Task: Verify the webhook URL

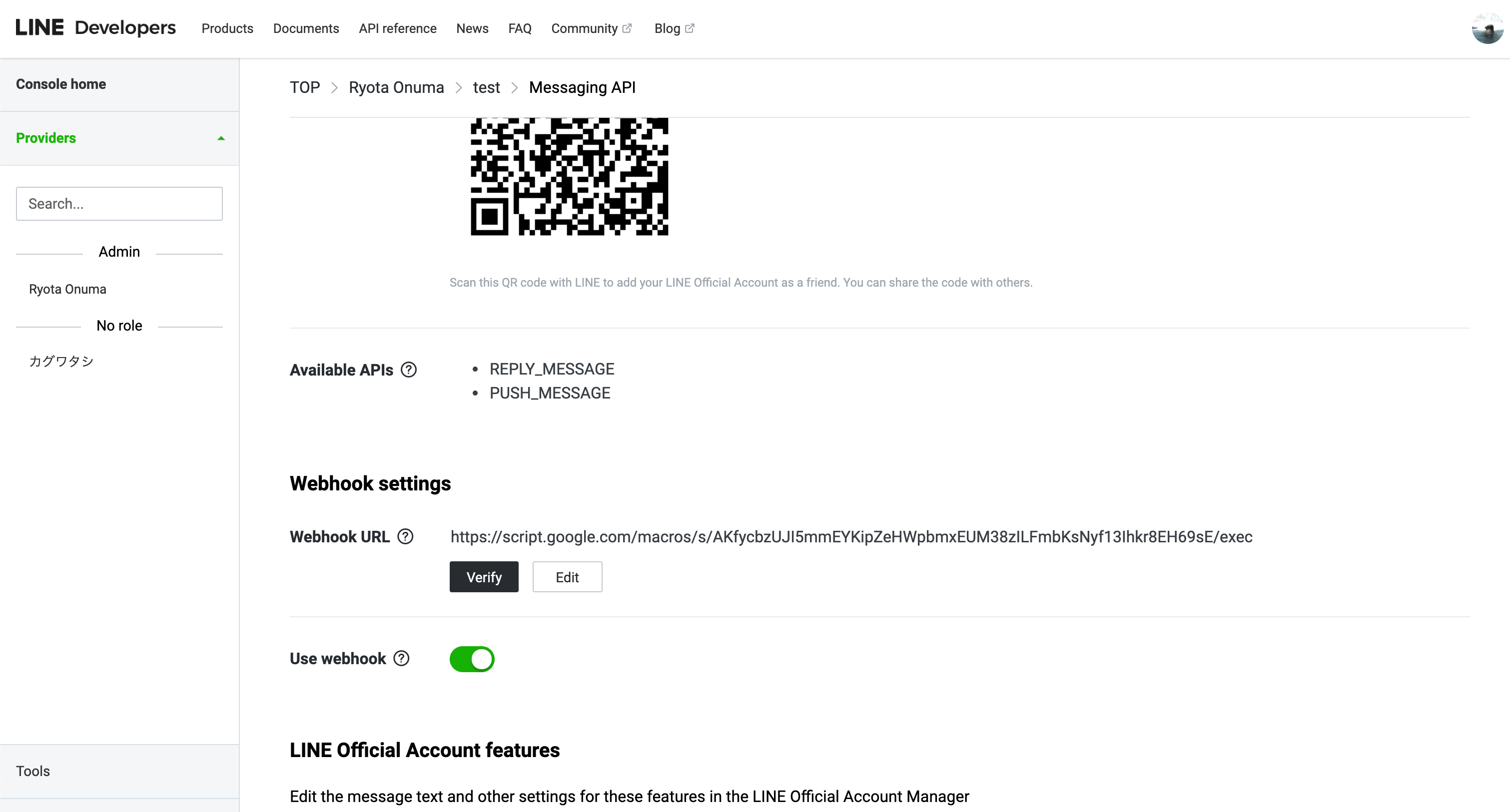Action: point(484,576)
